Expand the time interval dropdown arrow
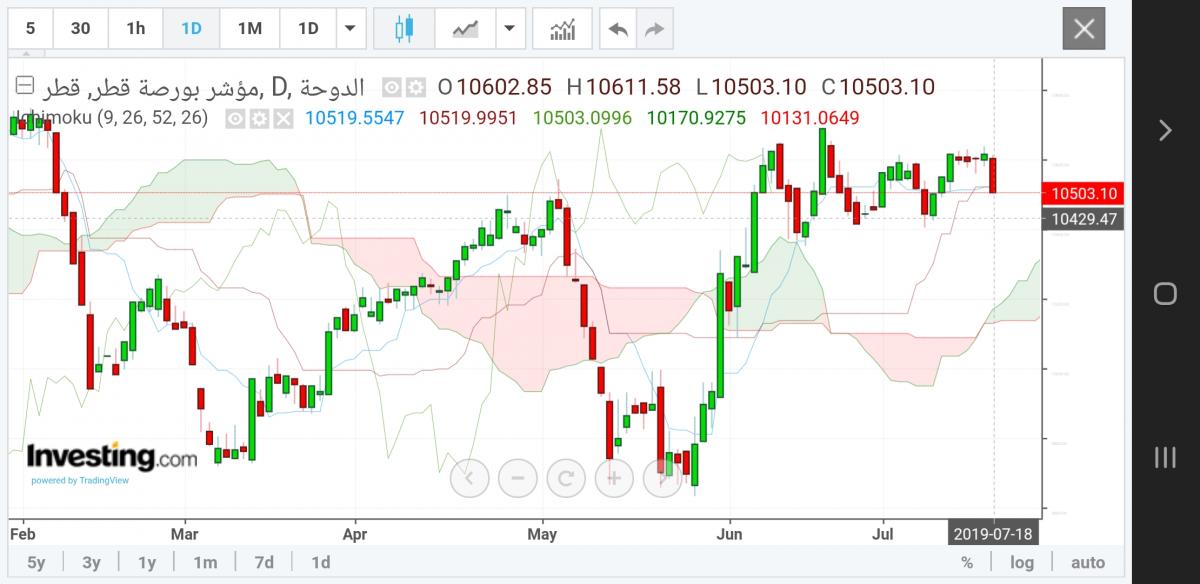The width and height of the screenshot is (1200, 584). pos(351,28)
